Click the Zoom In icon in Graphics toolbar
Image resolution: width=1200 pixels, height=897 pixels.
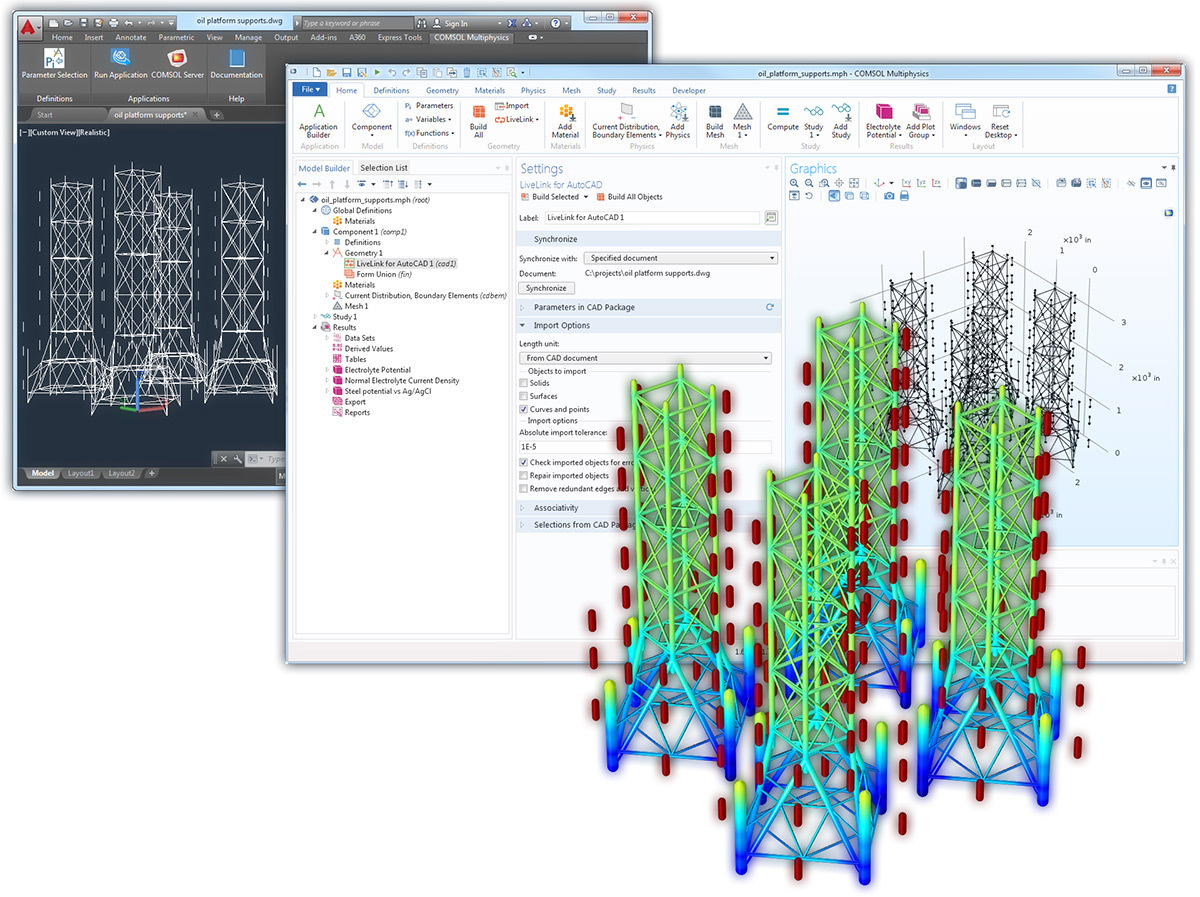tap(794, 183)
